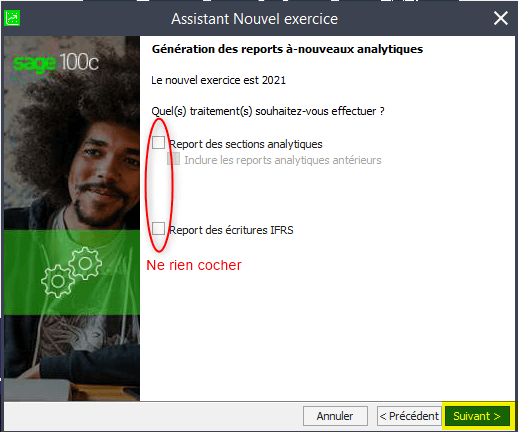Click the 'Report des sections analytiques' label text

pyautogui.click(x=246, y=144)
